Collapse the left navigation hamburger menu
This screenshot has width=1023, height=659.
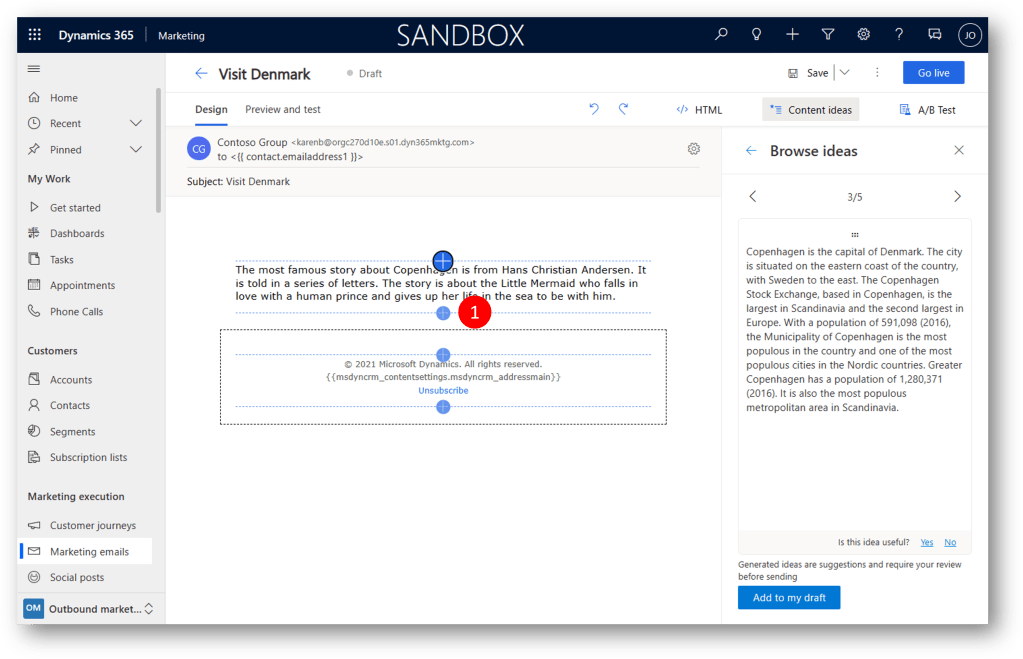(34, 69)
